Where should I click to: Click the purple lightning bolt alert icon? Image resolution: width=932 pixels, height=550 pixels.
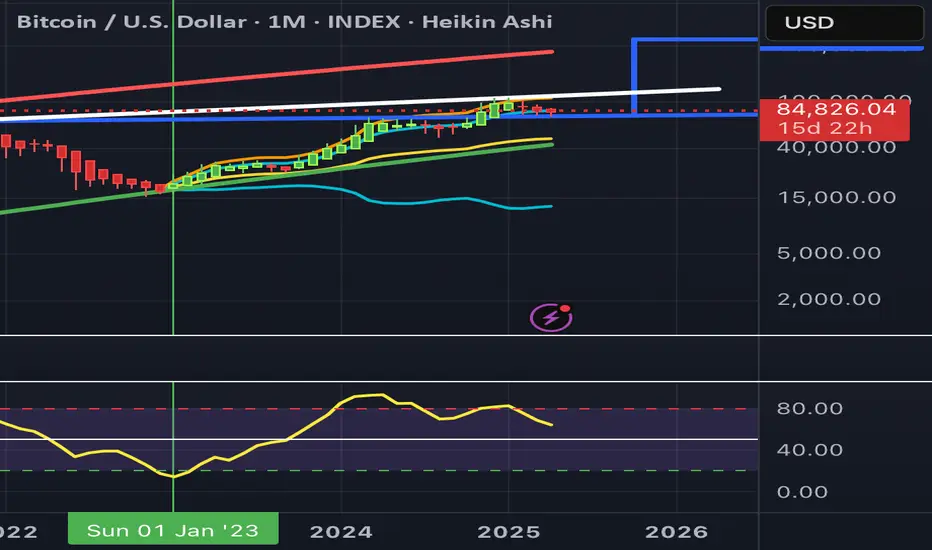551,317
